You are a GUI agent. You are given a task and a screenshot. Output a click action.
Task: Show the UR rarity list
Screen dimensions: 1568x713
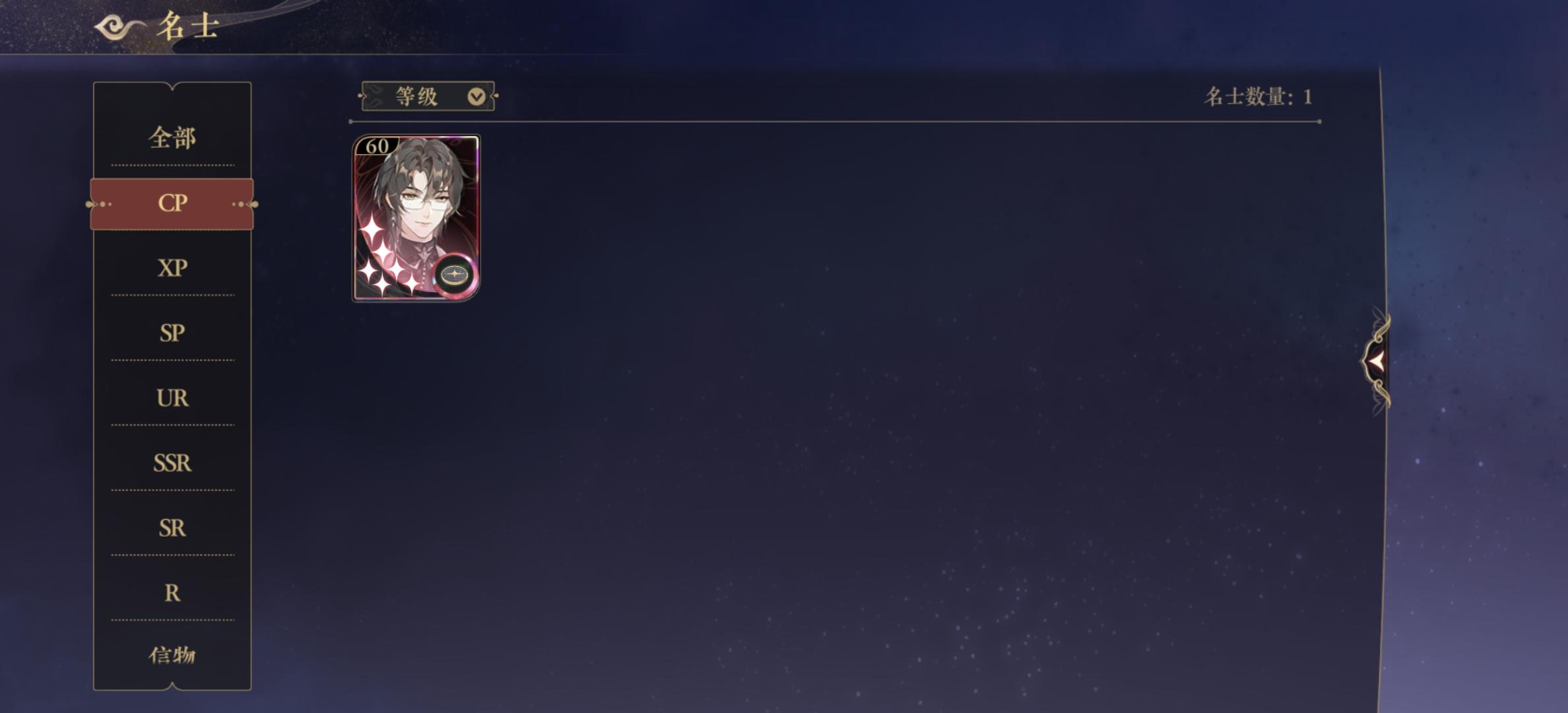[x=172, y=398]
